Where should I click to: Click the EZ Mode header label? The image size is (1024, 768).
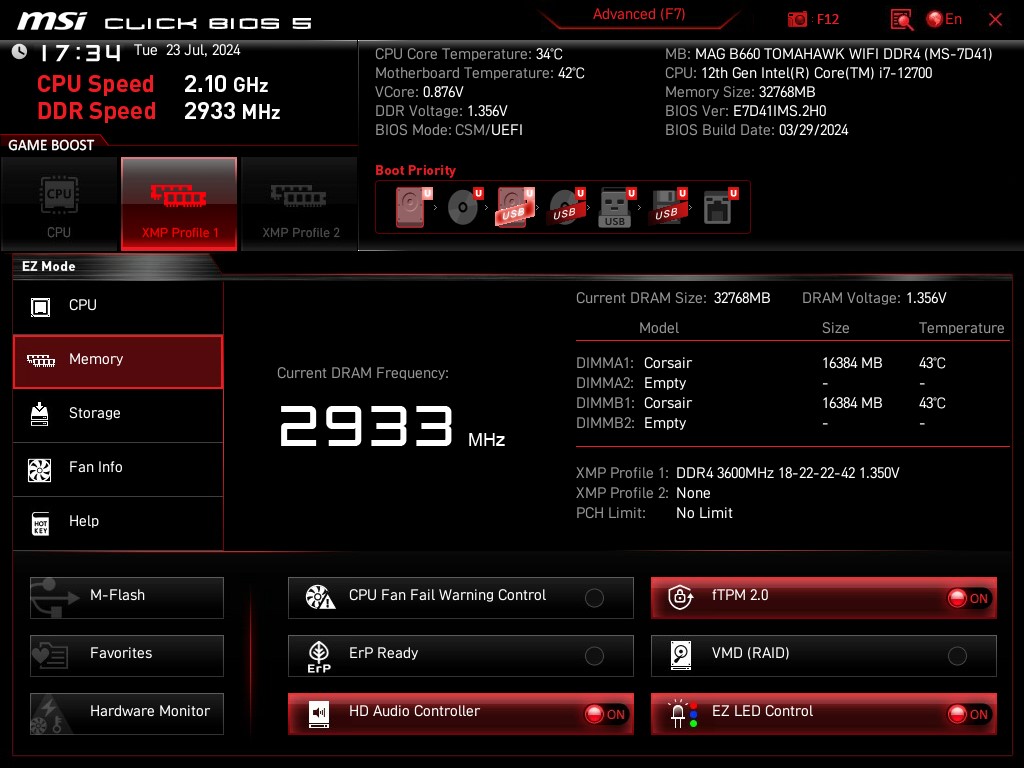pyautogui.click(x=49, y=266)
